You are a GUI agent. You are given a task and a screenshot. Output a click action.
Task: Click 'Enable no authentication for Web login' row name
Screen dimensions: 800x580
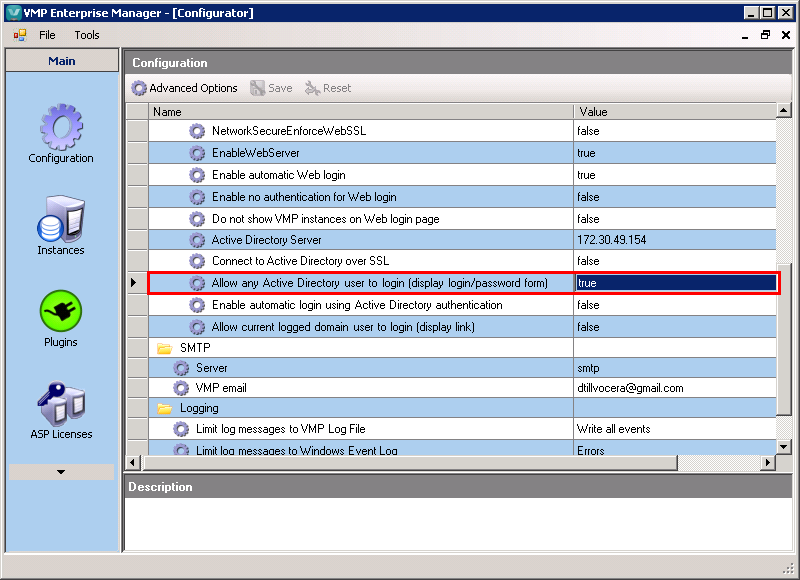pos(304,197)
